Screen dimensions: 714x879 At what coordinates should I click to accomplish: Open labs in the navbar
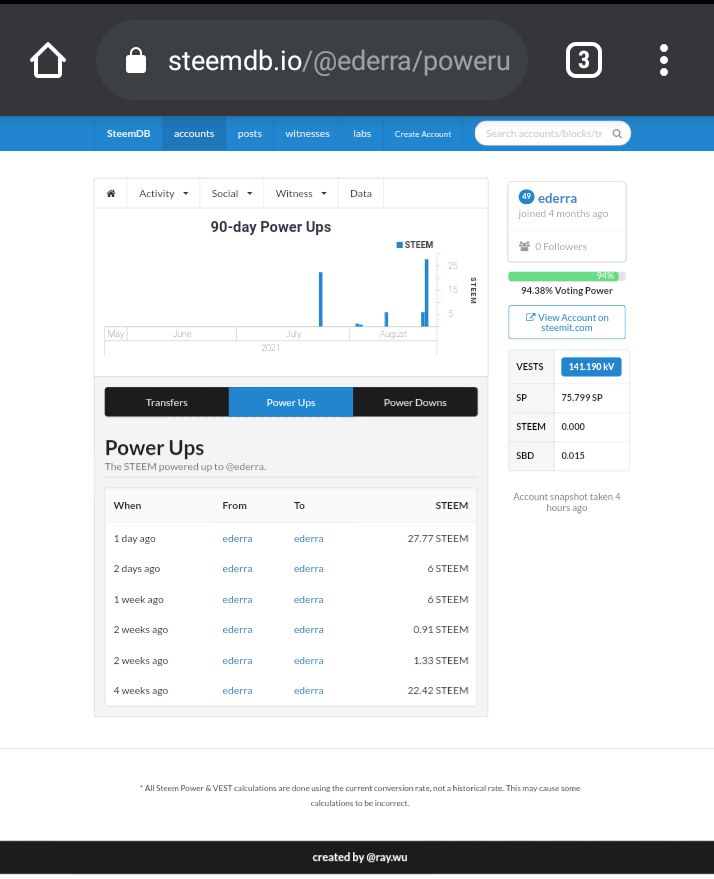point(362,133)
